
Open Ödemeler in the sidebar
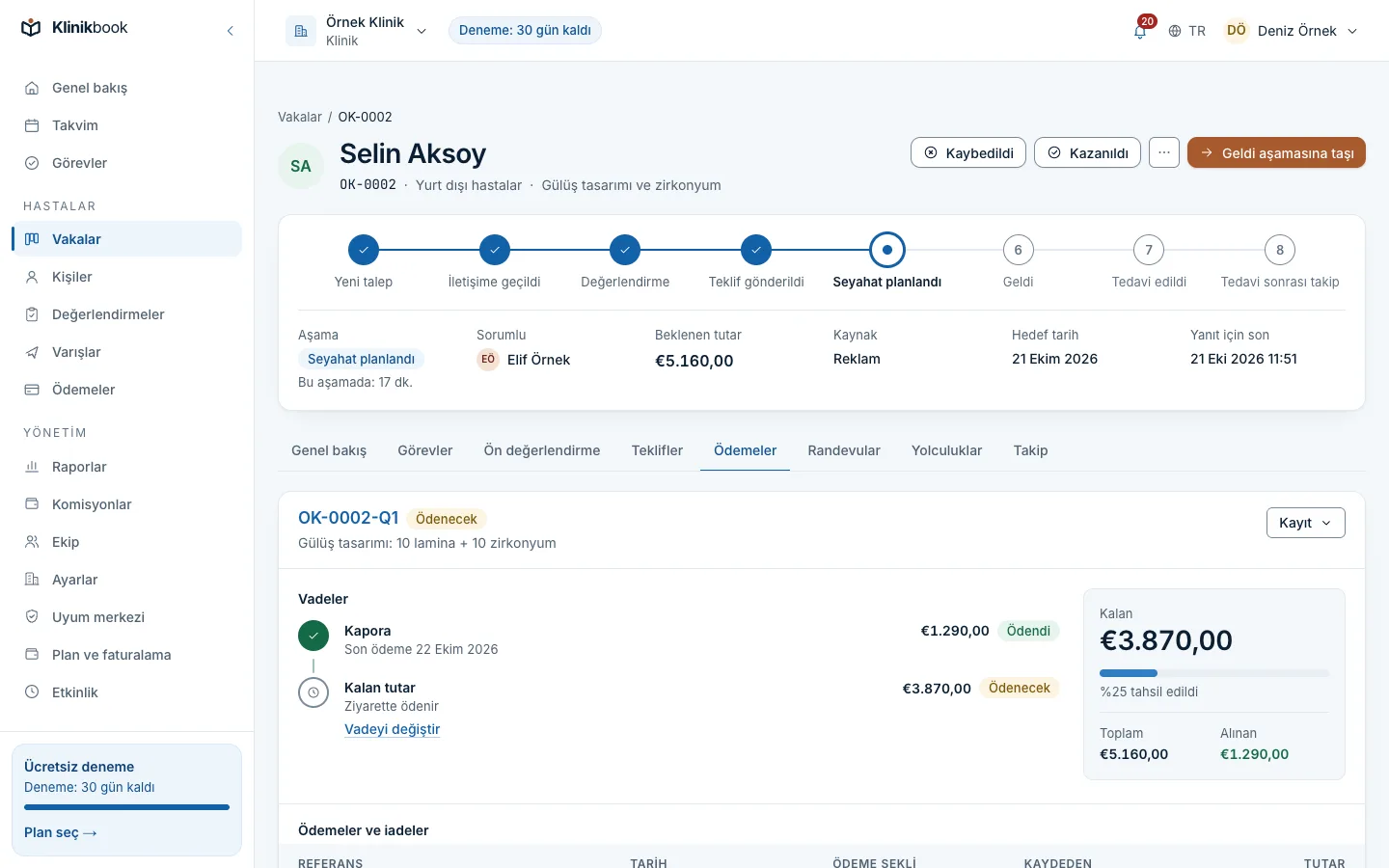coord(126,390)
